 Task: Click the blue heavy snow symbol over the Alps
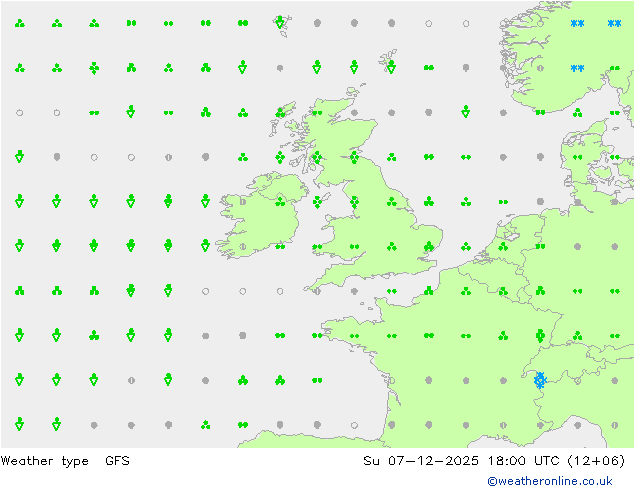tap(540, 380)
